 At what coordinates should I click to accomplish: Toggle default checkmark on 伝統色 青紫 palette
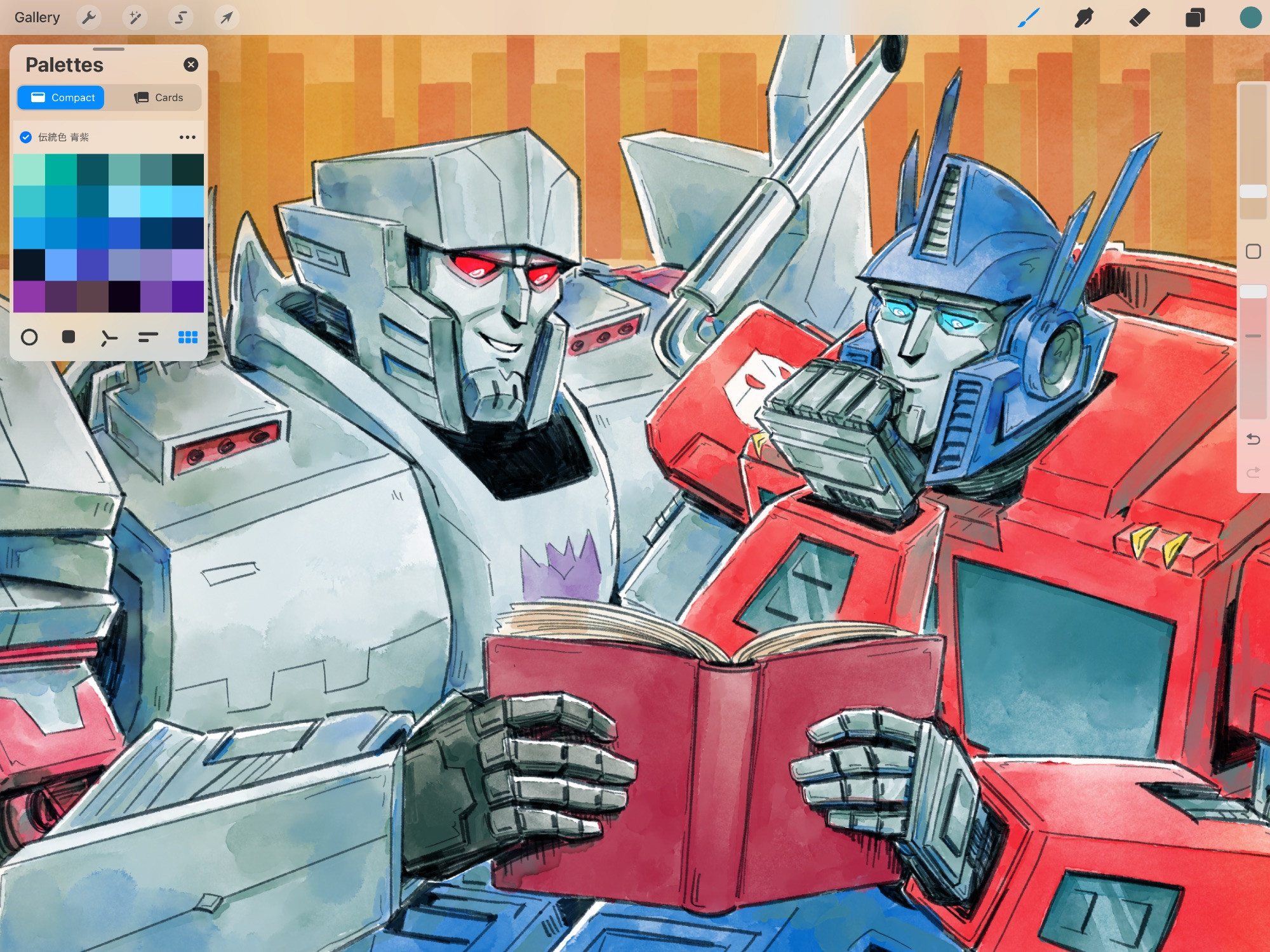click(x=26, y=137)
